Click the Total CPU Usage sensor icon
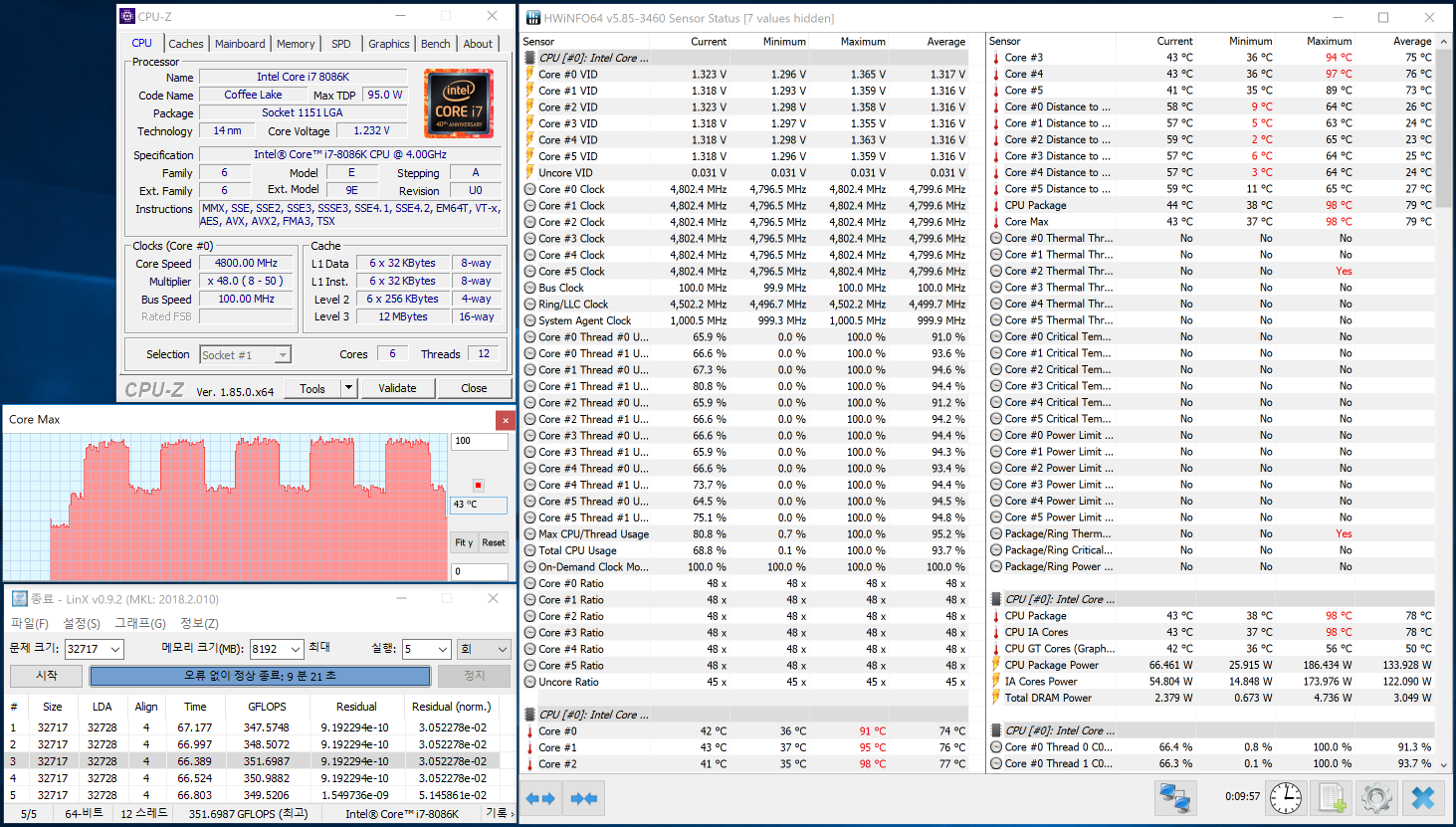Viewport: 1456px width, 827px height. coord(529,550)
